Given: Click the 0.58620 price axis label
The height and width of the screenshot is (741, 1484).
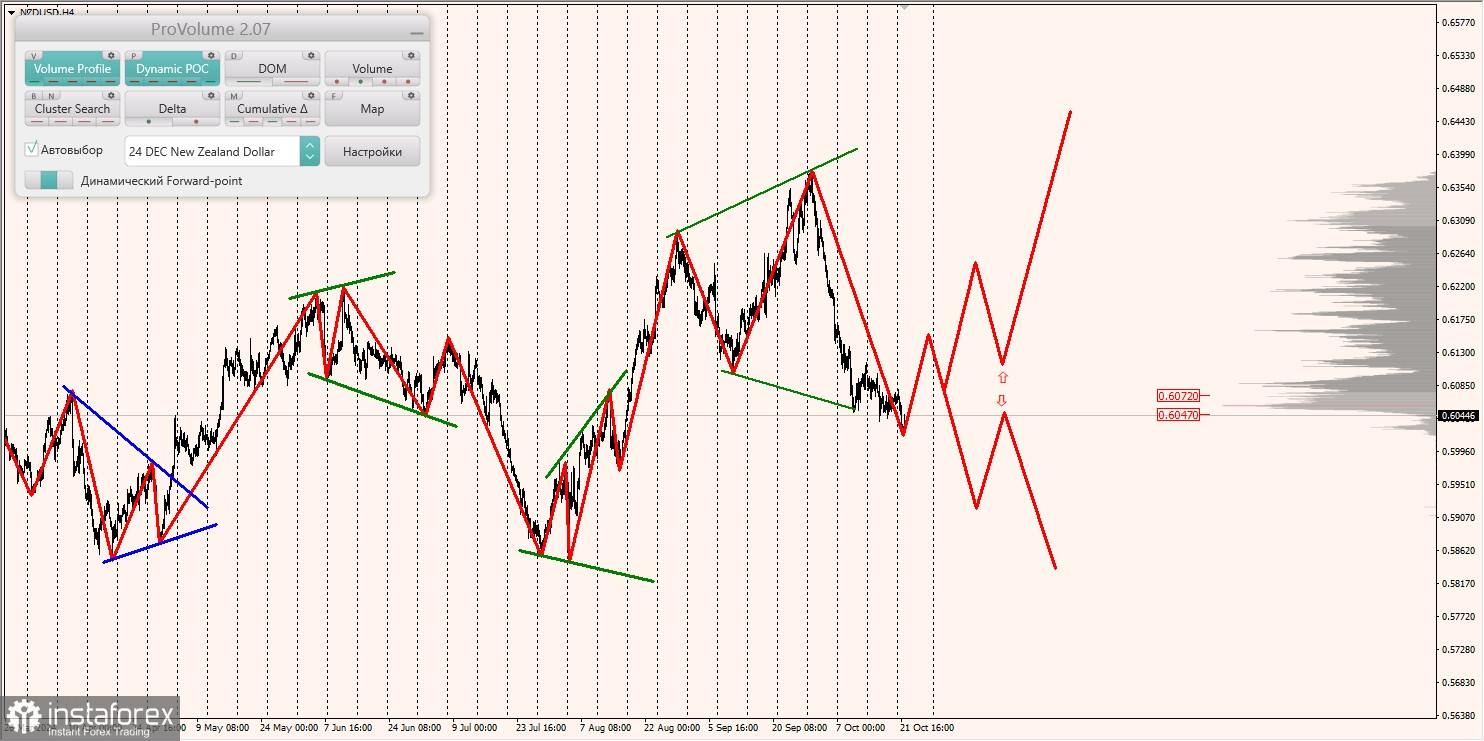Looking at the screenshot, I should pyautogui.click(x=1458, y=551).
